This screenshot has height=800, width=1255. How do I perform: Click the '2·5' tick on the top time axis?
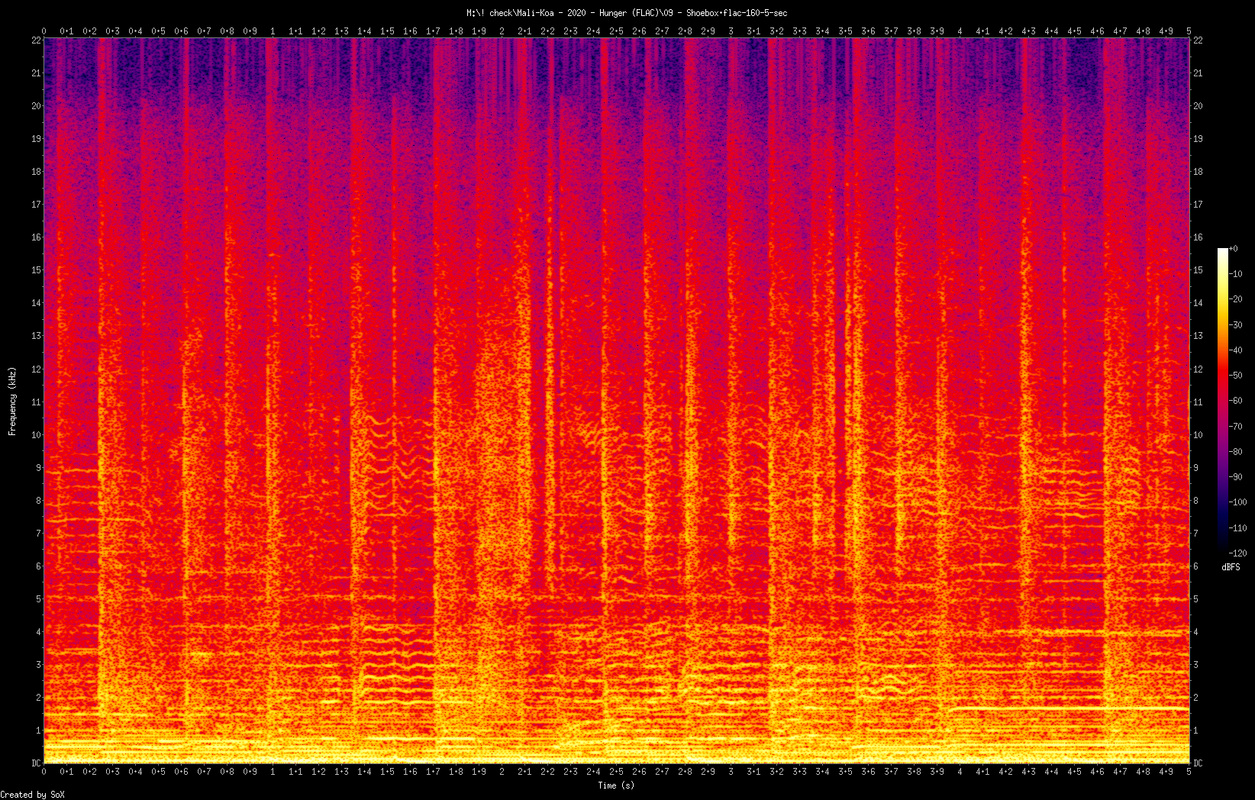[x=616, y=31]
